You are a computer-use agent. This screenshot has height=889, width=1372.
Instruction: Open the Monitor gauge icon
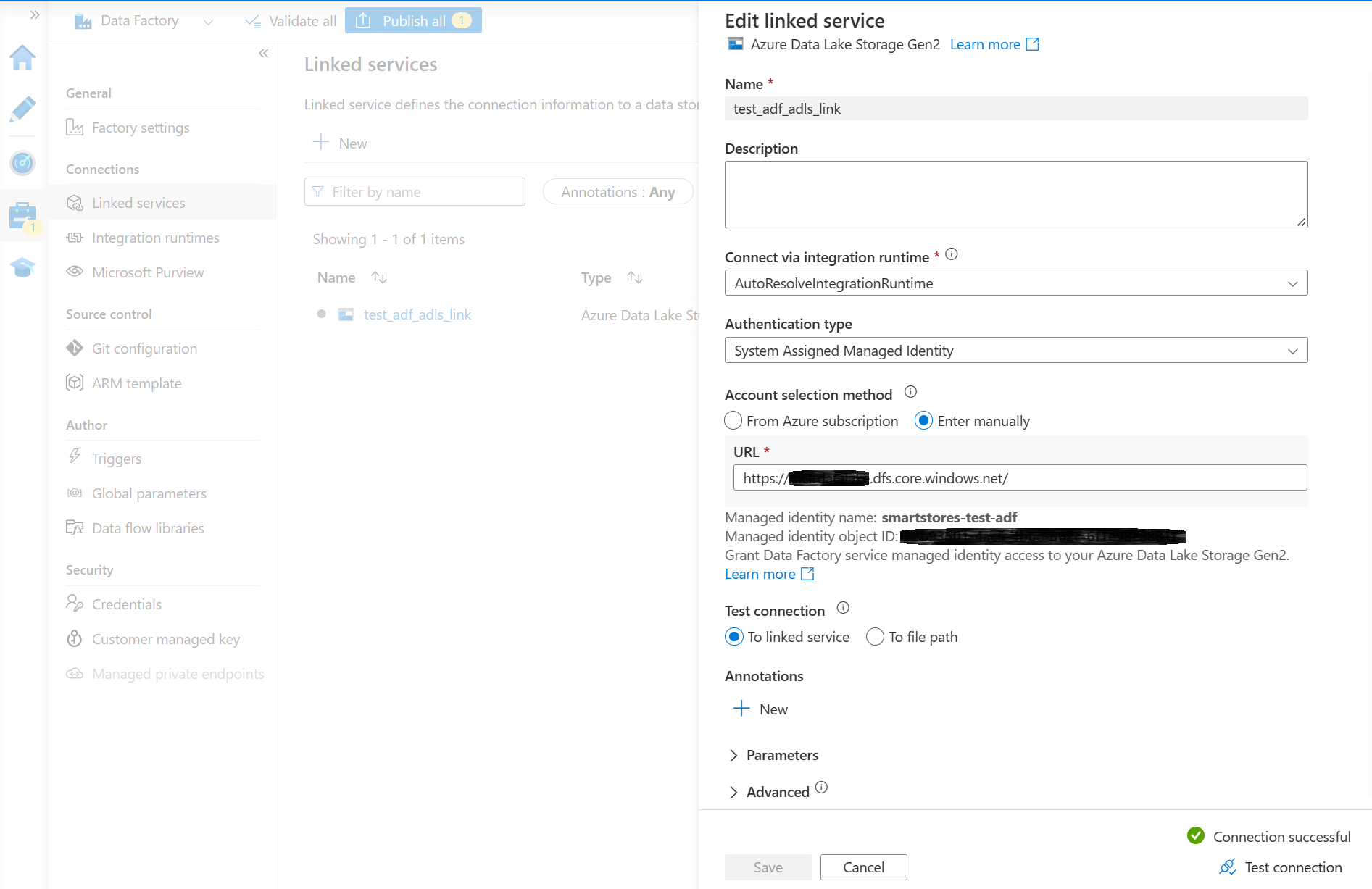tap(22, 162)
